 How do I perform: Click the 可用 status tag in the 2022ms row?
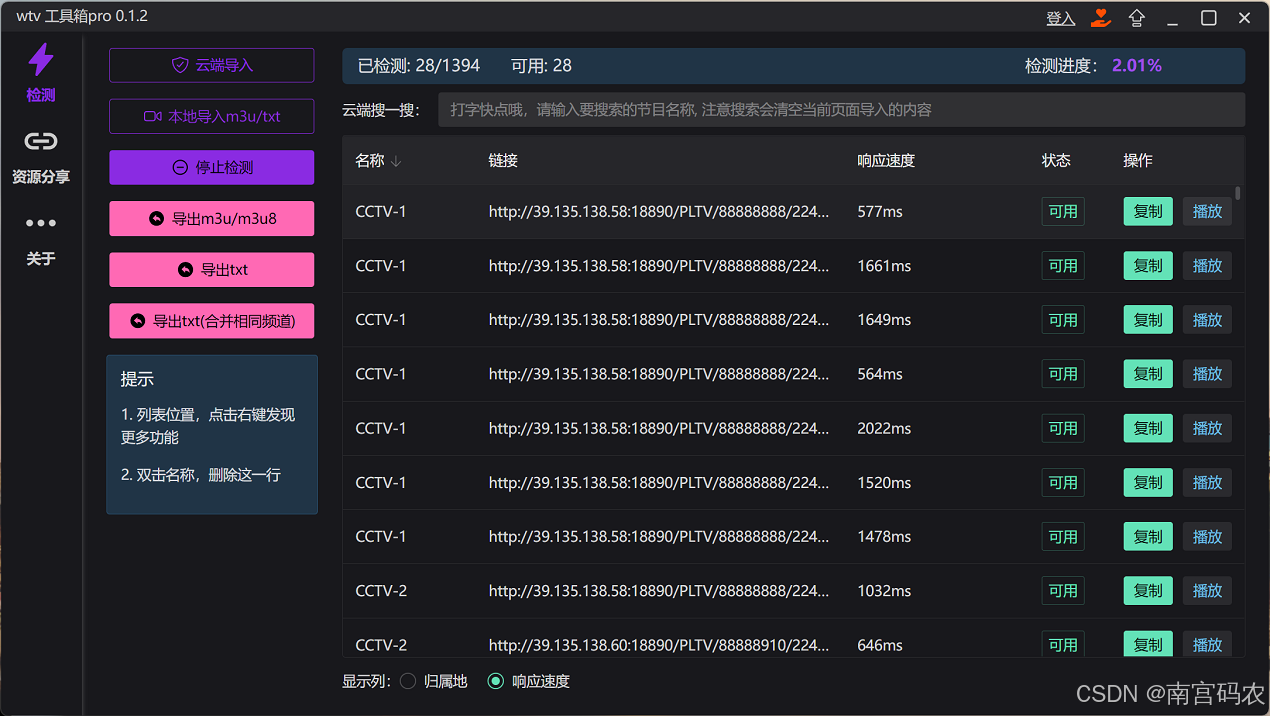point(1063,427)
